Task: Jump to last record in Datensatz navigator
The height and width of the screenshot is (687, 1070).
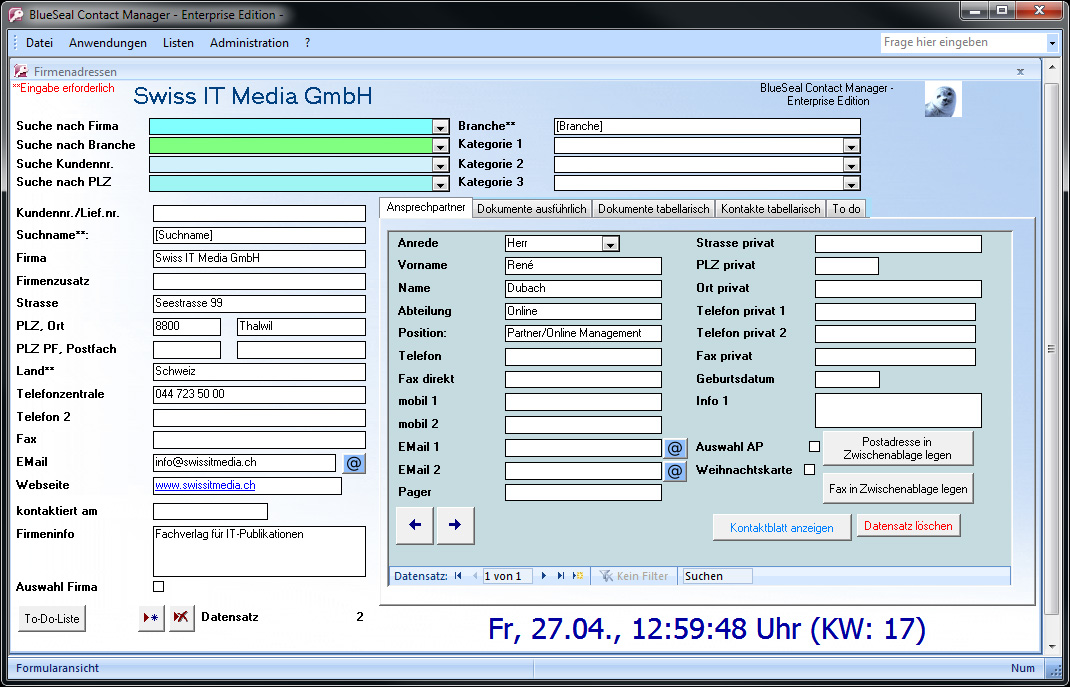Action: (561, 576)
